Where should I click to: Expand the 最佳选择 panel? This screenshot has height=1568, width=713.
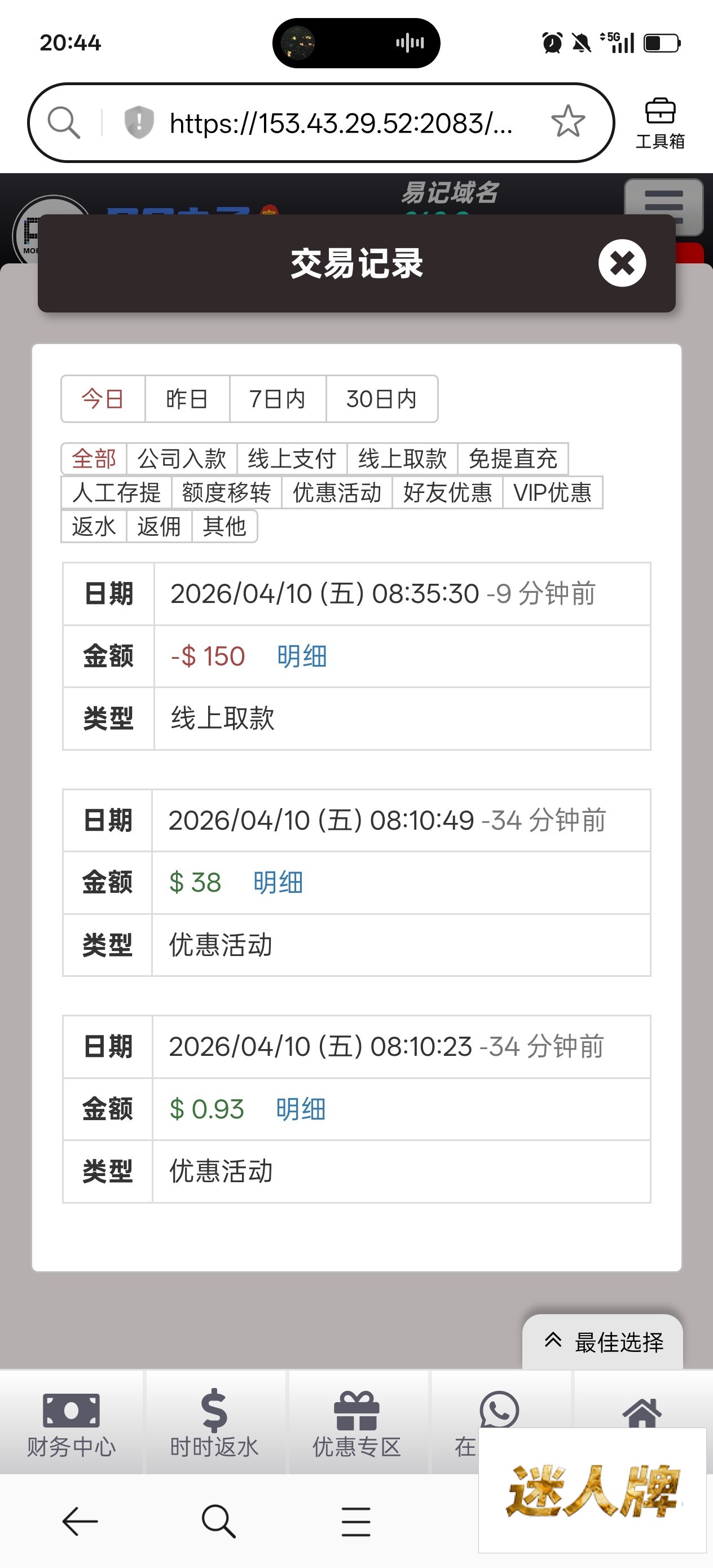[x=603, y=1342]
